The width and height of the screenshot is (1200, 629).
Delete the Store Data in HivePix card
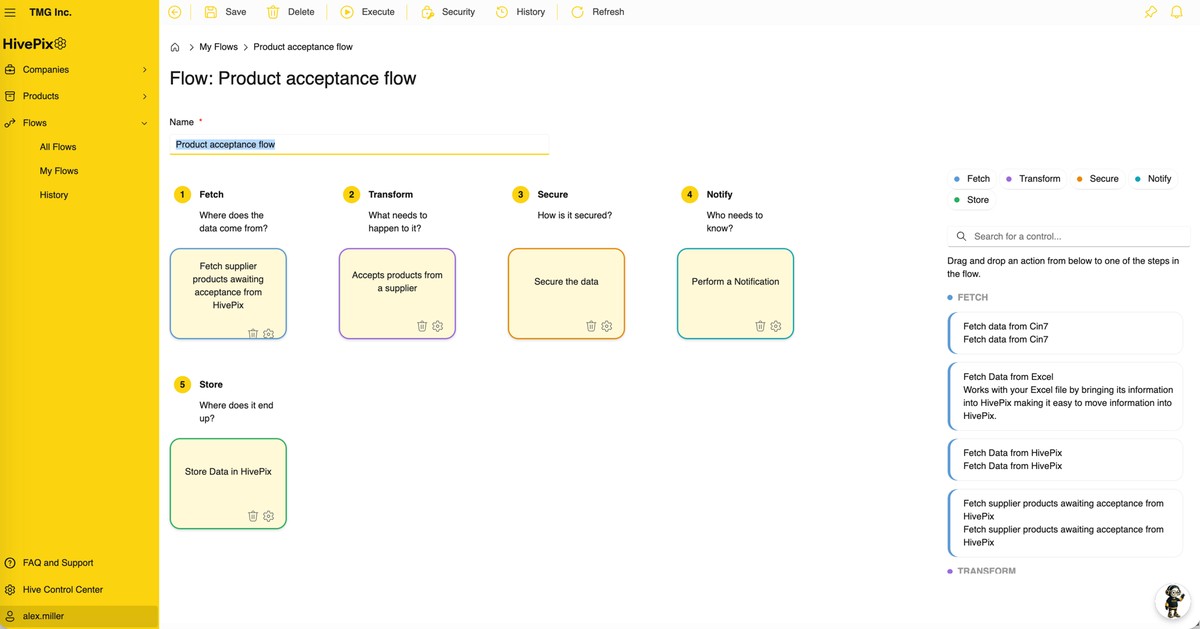[253, 516]
